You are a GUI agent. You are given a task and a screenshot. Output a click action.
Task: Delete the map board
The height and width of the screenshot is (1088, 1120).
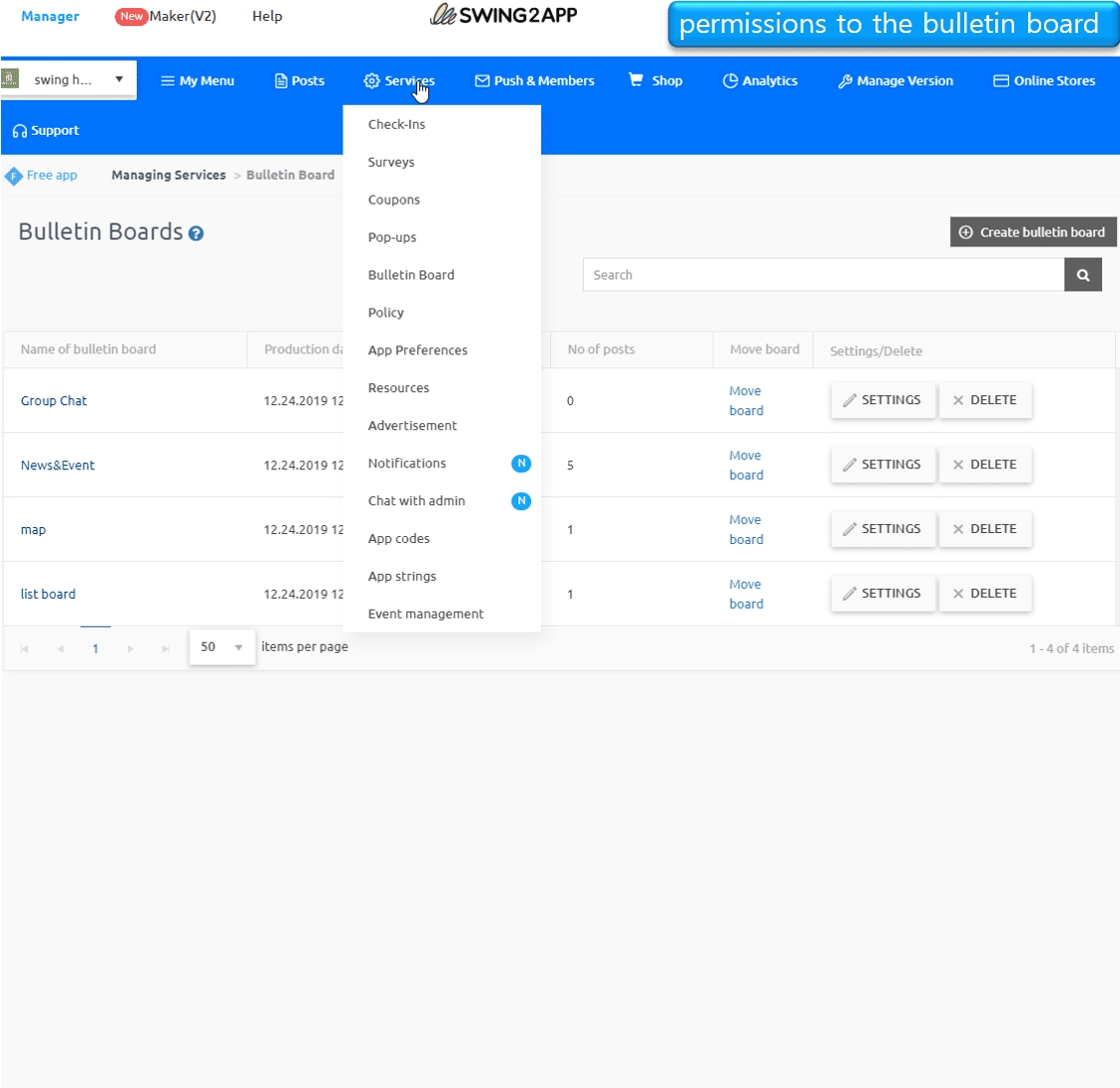985,529
